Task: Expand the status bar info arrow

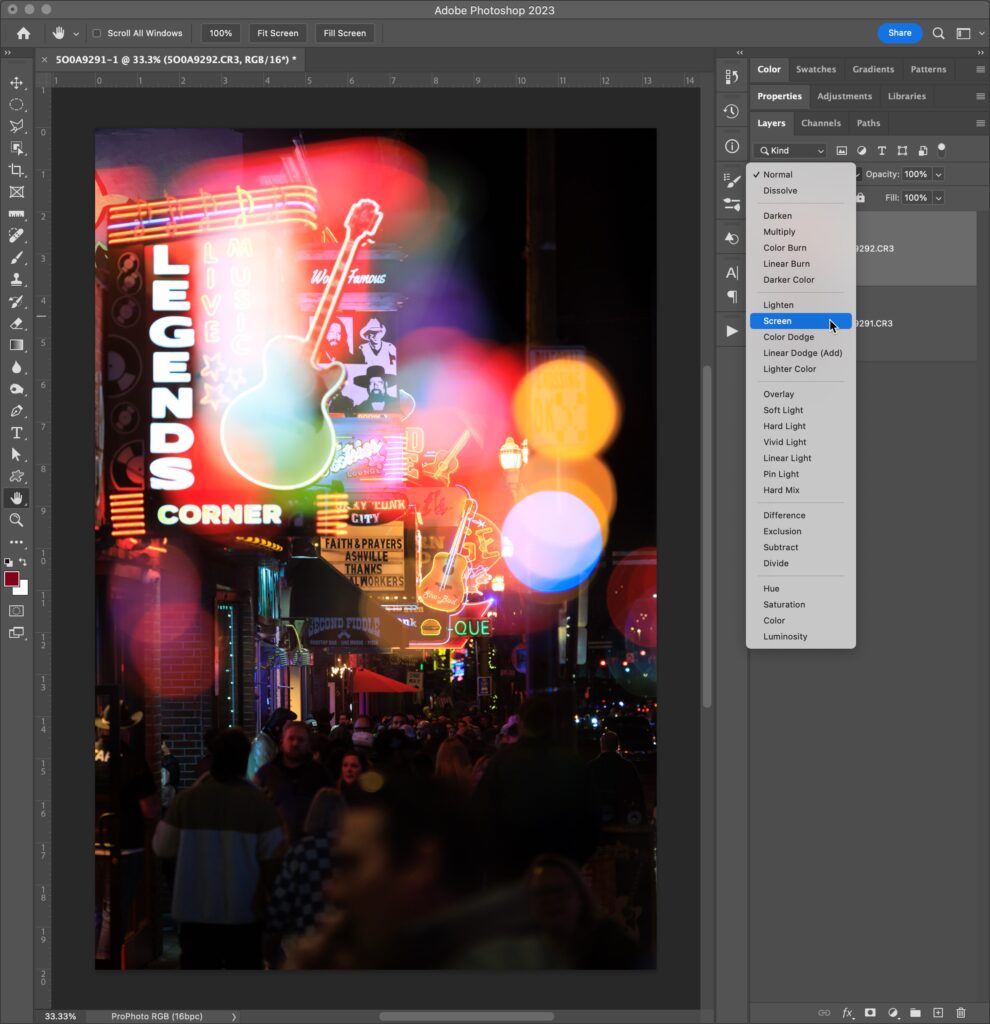Action: point(234,1017)
